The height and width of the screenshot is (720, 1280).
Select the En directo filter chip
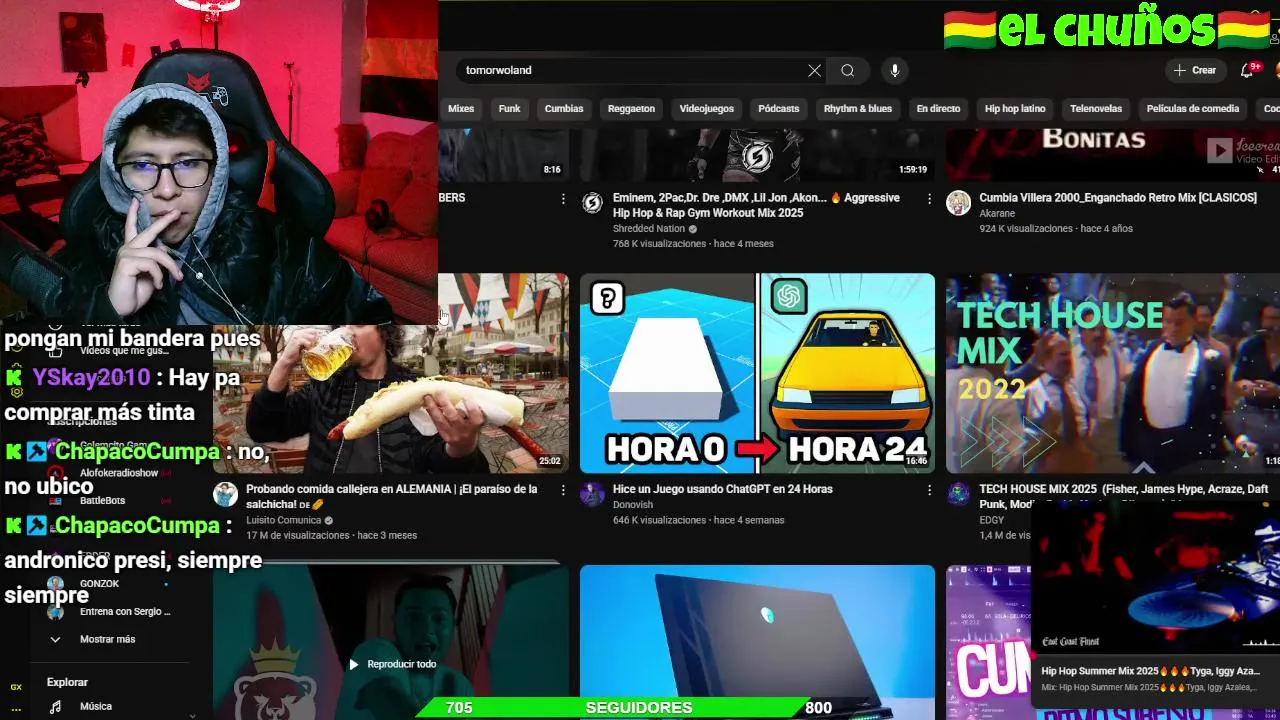pyautogui.click(x=938, y=109)
